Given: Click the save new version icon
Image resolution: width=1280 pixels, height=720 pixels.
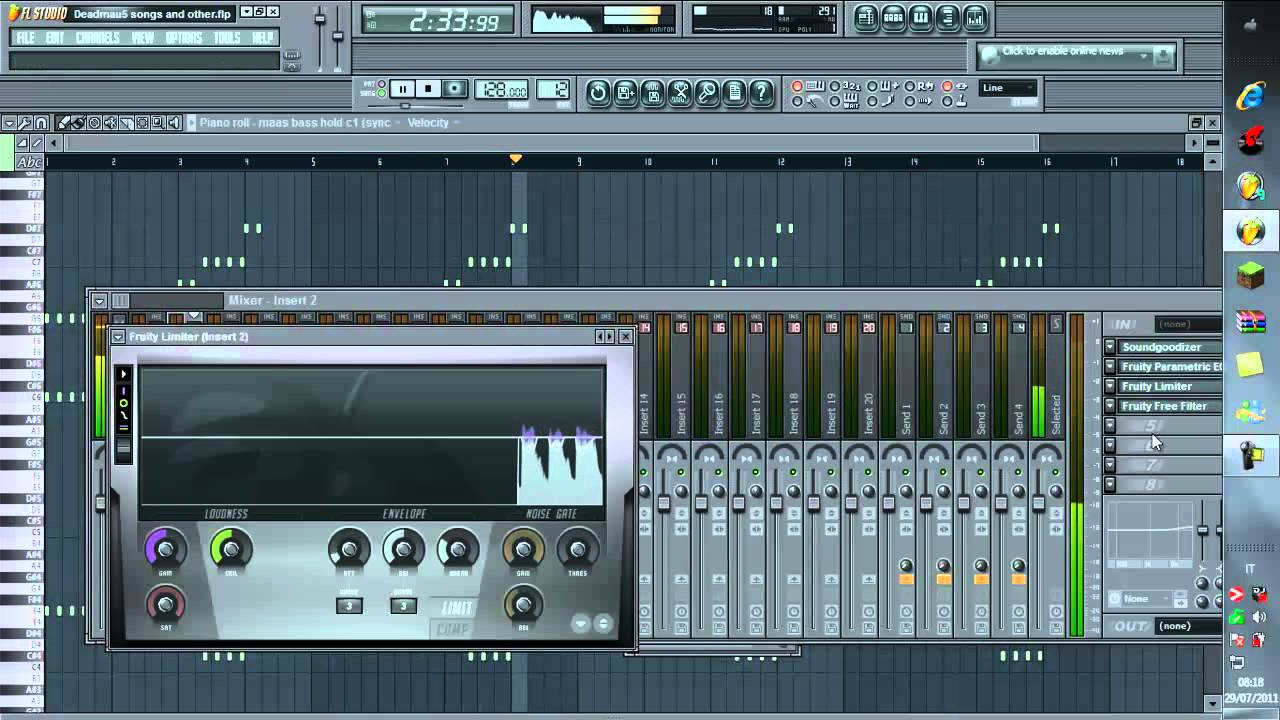Looking at the screenshot, I should pyautogui.click(x=625, y=93).
